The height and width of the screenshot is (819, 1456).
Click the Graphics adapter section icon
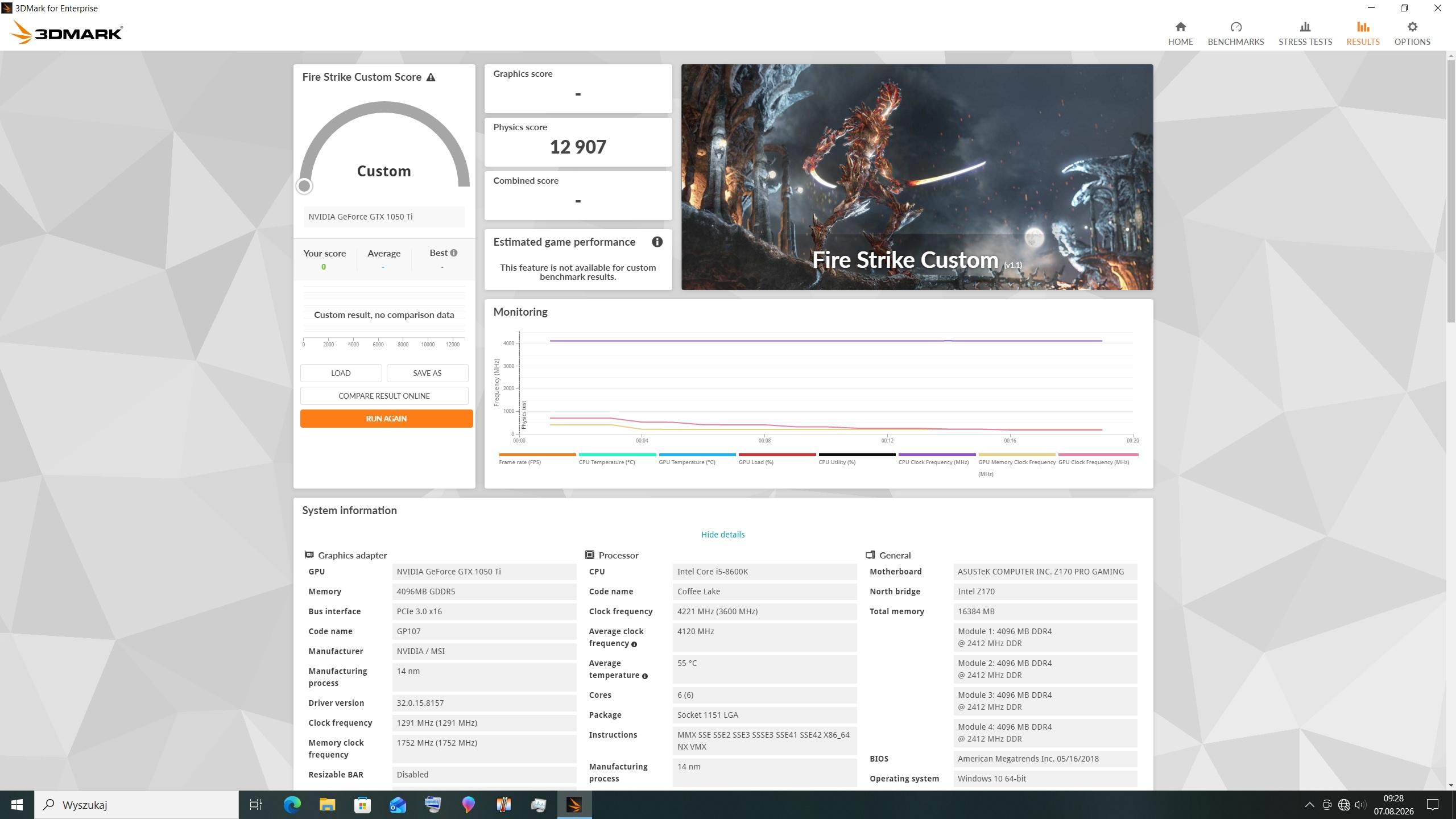coord(309,555)
